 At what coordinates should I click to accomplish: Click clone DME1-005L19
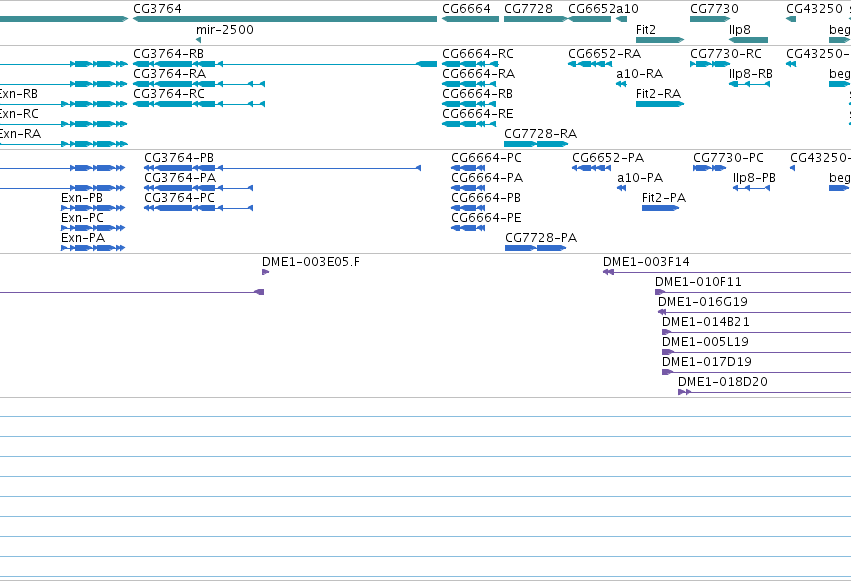click(x=757, y=352)
